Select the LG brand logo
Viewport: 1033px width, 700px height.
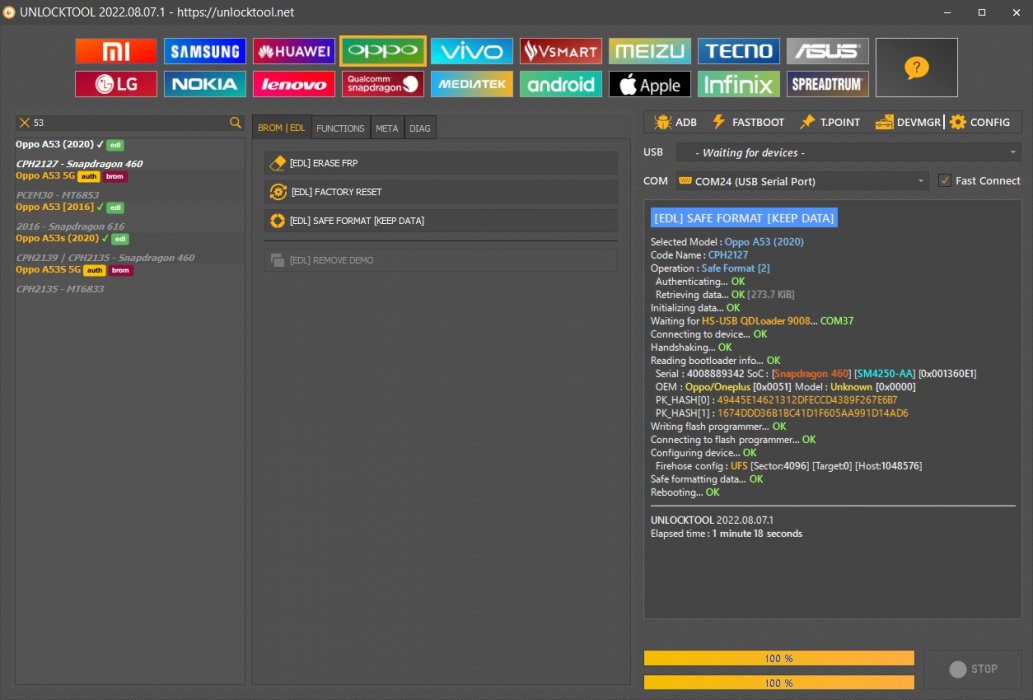(116, 84)
